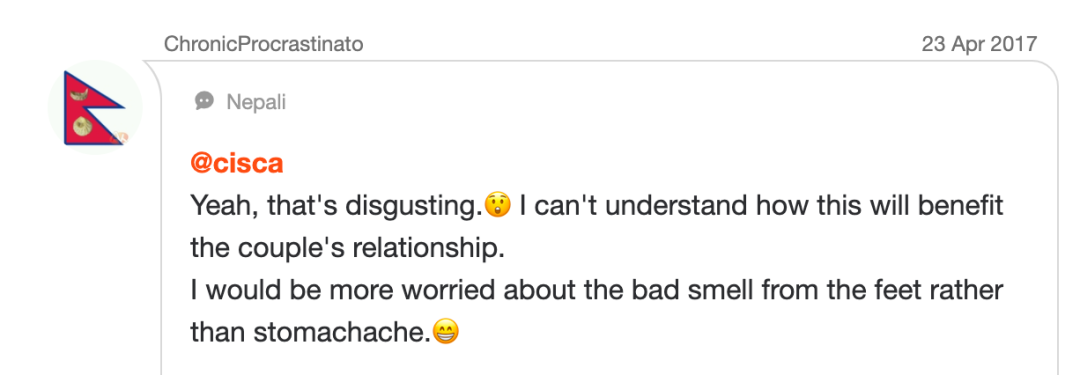Click the line "the couple's relationship."
The image size is (1080, 375).
[348, 249]
